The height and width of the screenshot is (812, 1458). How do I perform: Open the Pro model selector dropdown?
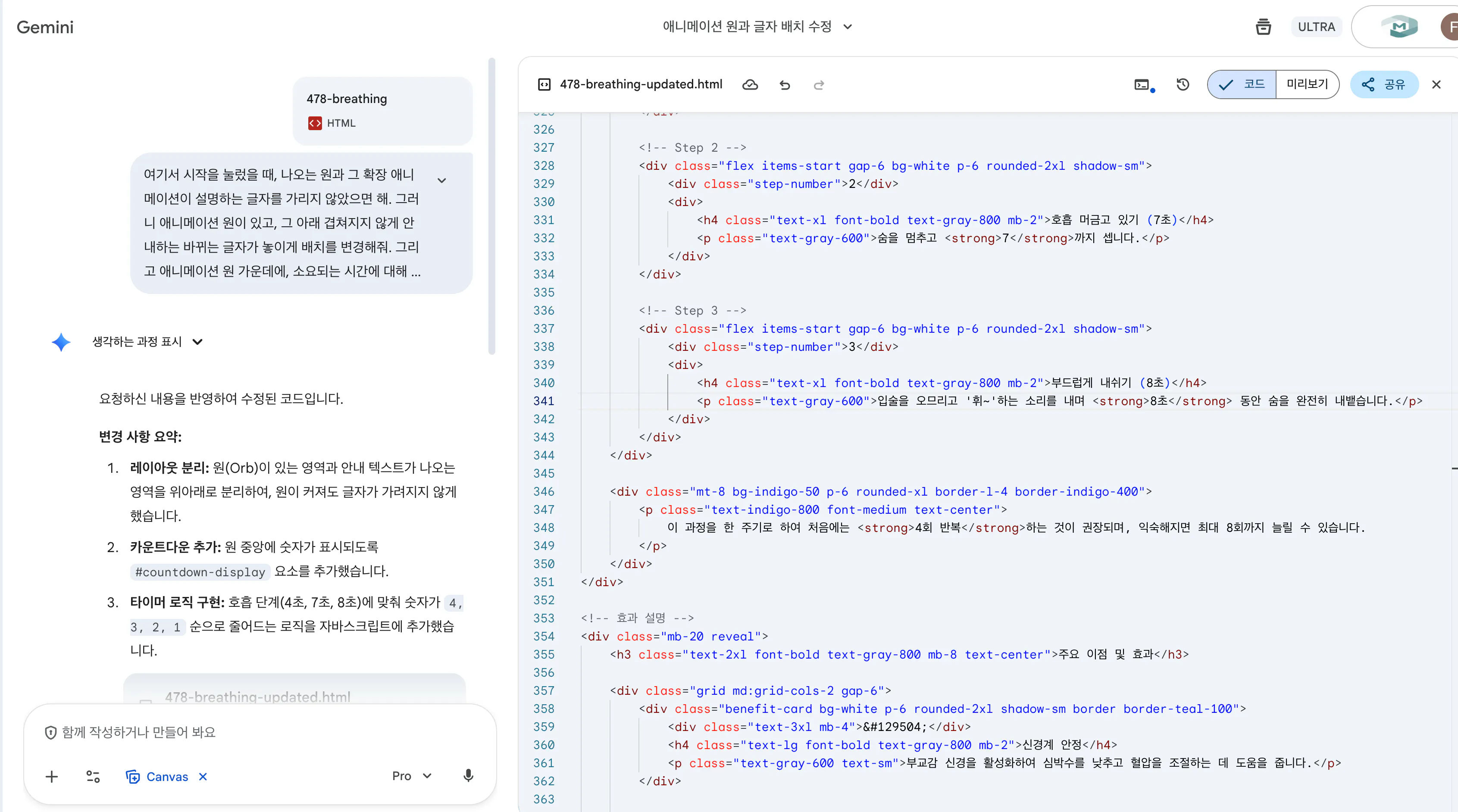pyautogui.click(x=411, y=776)
